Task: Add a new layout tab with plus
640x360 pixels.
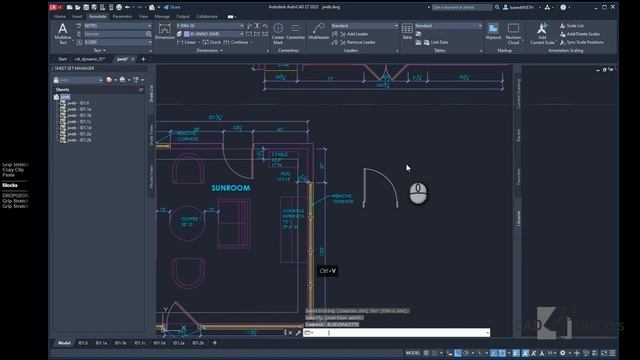Action: tap(215, 343)
